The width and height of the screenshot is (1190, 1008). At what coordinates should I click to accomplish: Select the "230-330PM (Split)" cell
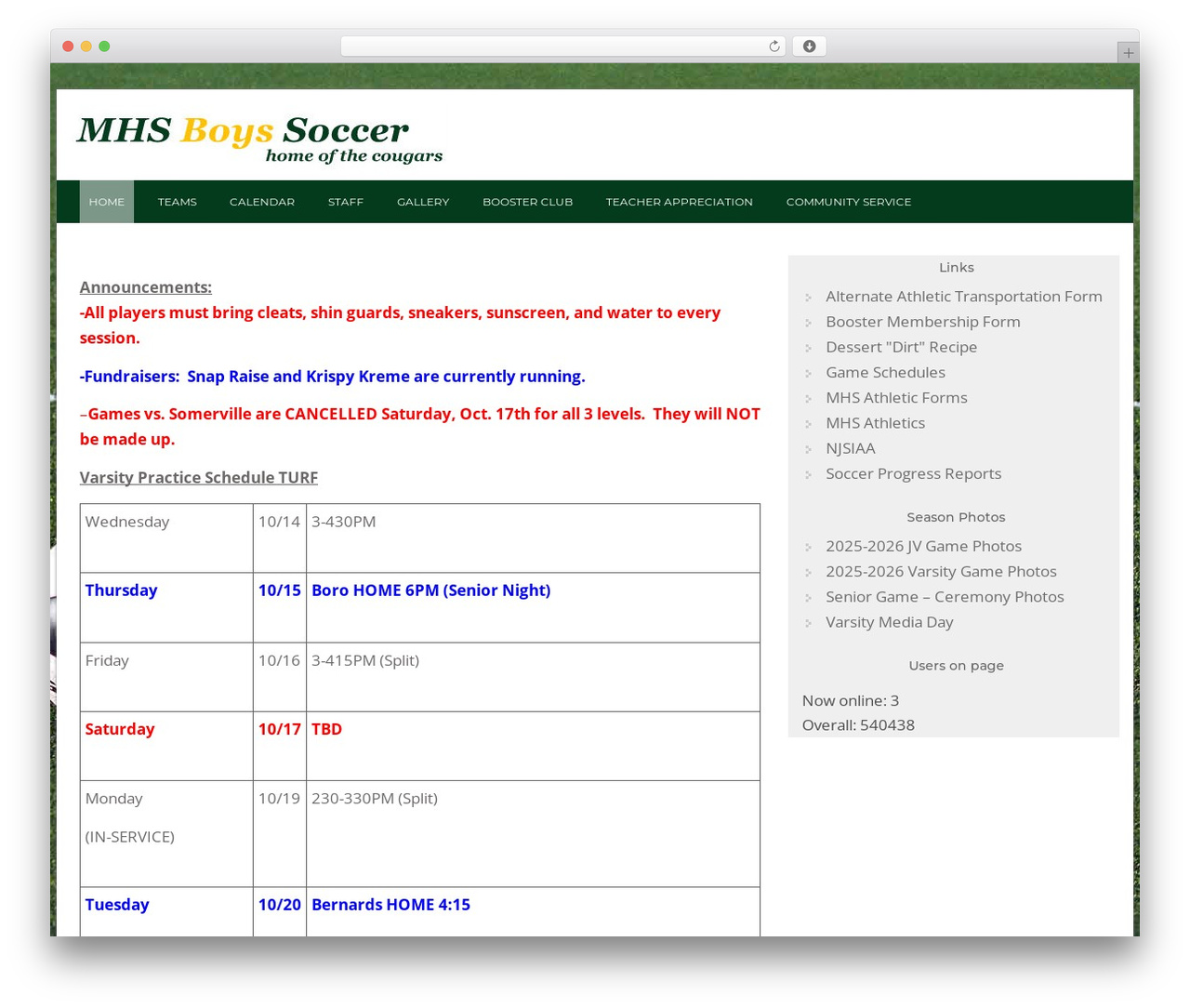coord(533,834)
